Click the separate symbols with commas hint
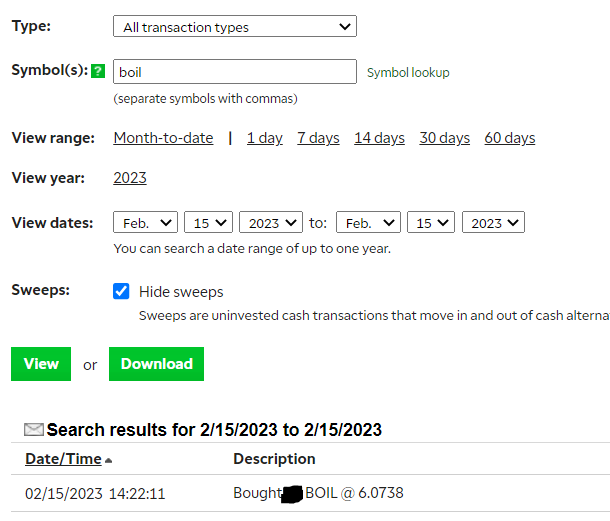 pos(205,99)
